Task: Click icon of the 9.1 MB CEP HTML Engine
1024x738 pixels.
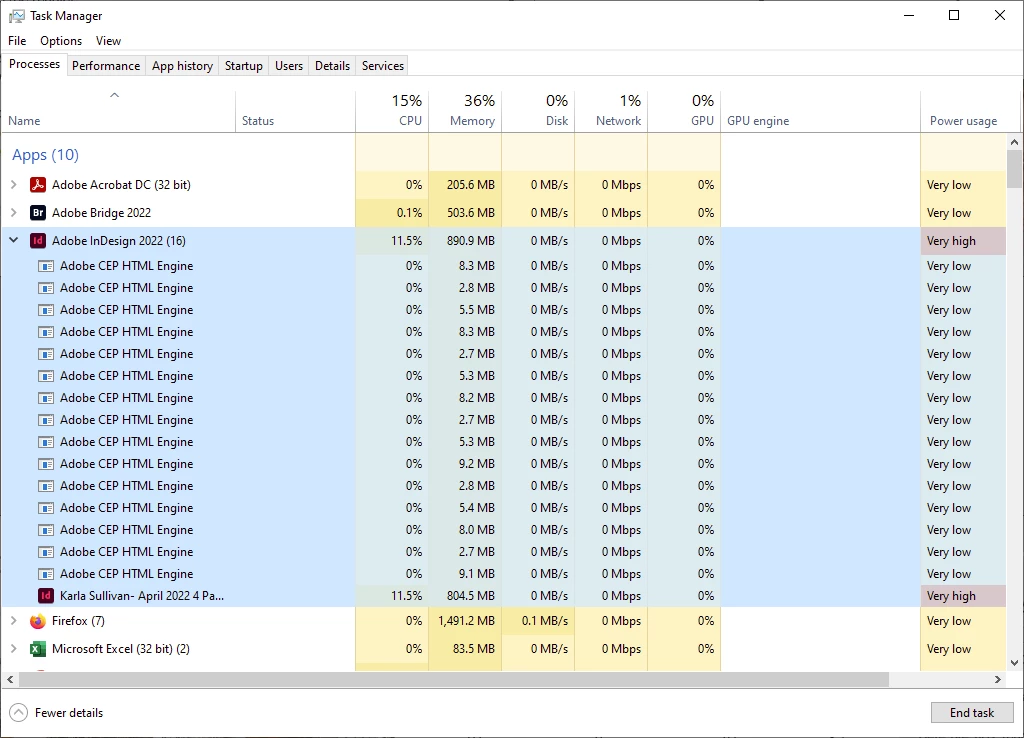Action: click(46, 574)
